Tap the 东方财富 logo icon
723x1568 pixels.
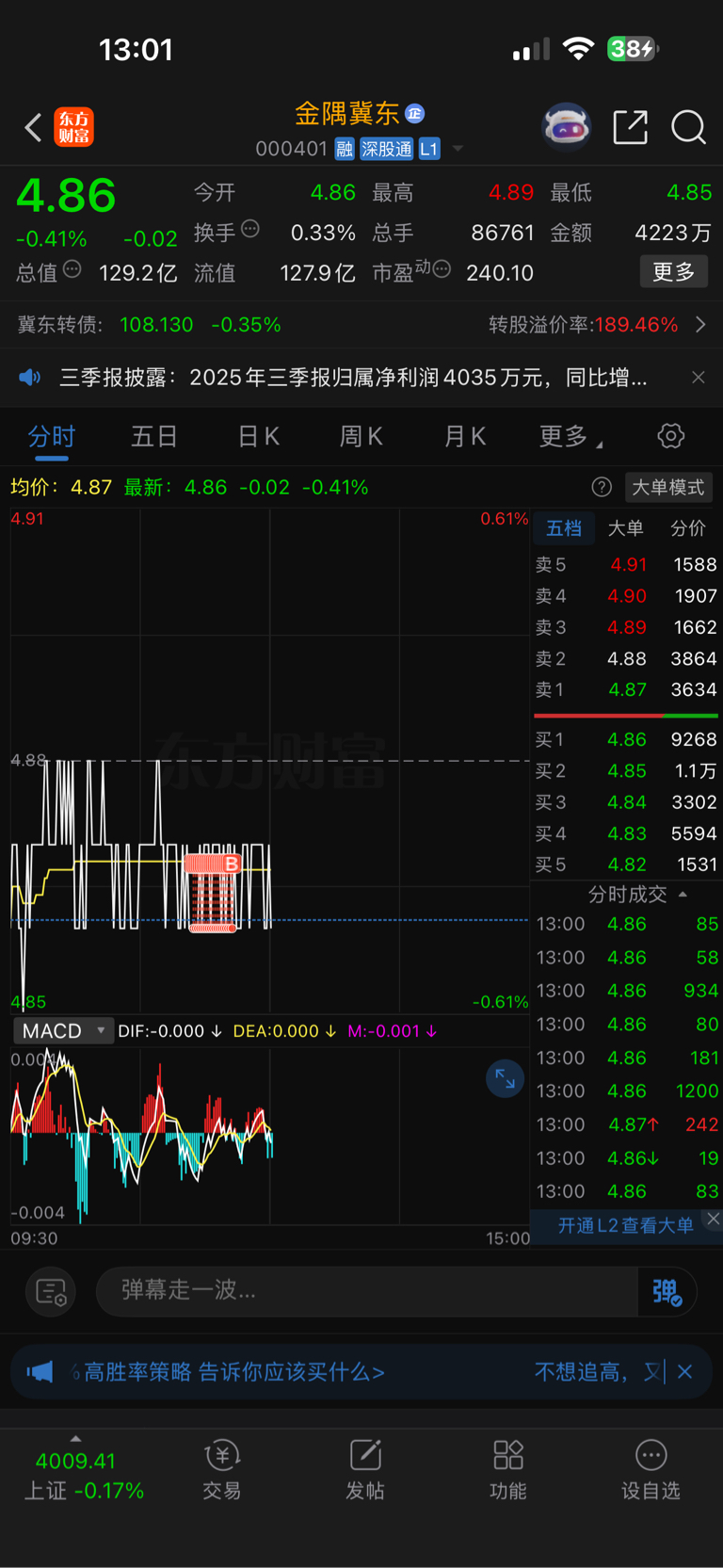73,127
